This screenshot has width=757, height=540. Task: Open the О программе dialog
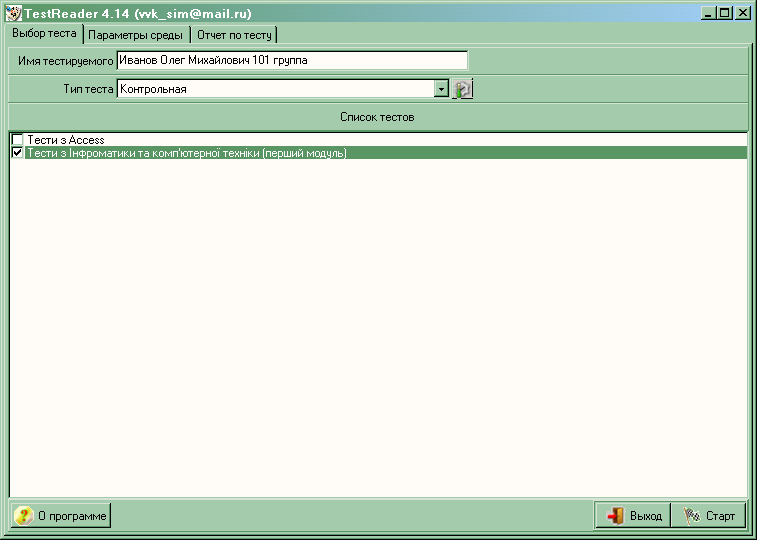click(x=61, y=515)
